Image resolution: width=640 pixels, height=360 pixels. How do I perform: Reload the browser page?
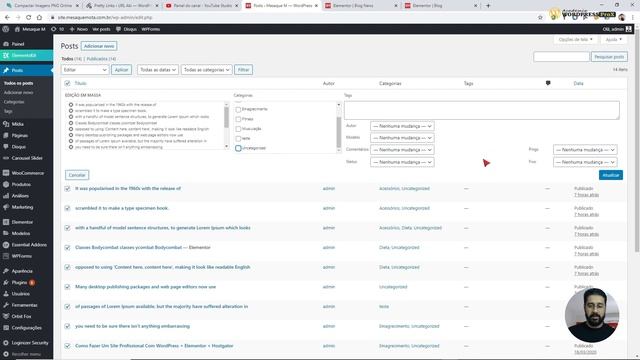coord(28,18)
